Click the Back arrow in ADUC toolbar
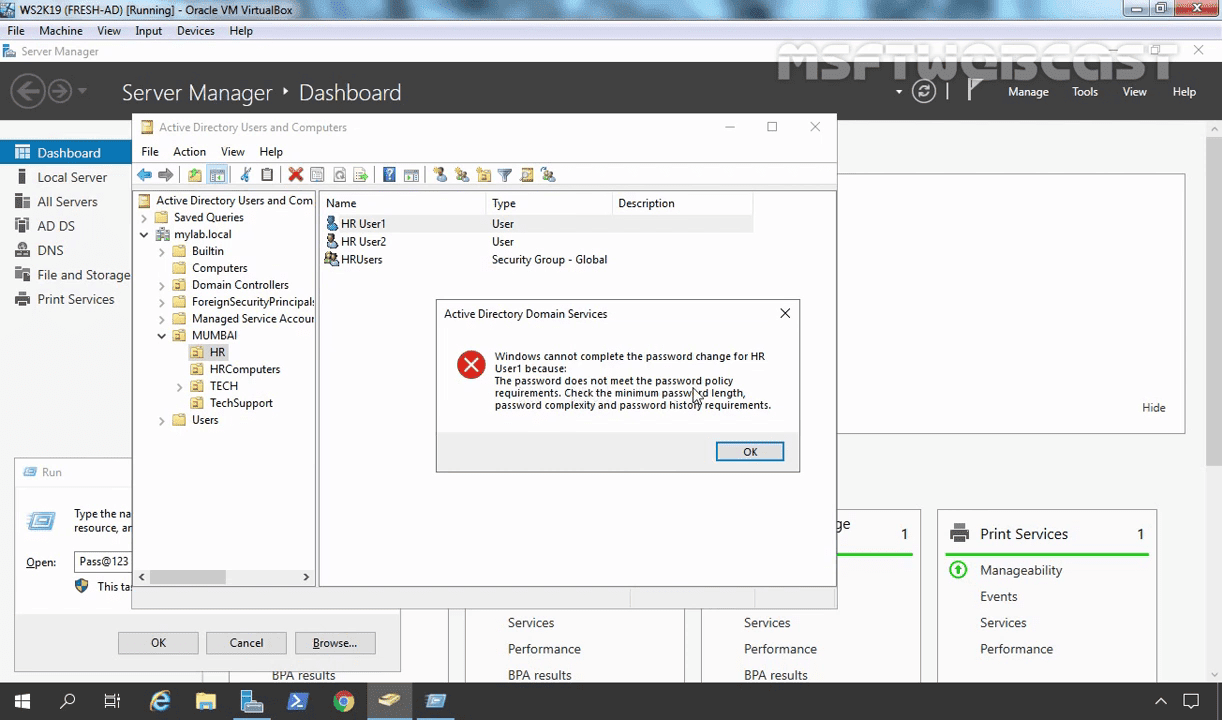Viewport: 1222px width, 720px height. tap(144, 175)
